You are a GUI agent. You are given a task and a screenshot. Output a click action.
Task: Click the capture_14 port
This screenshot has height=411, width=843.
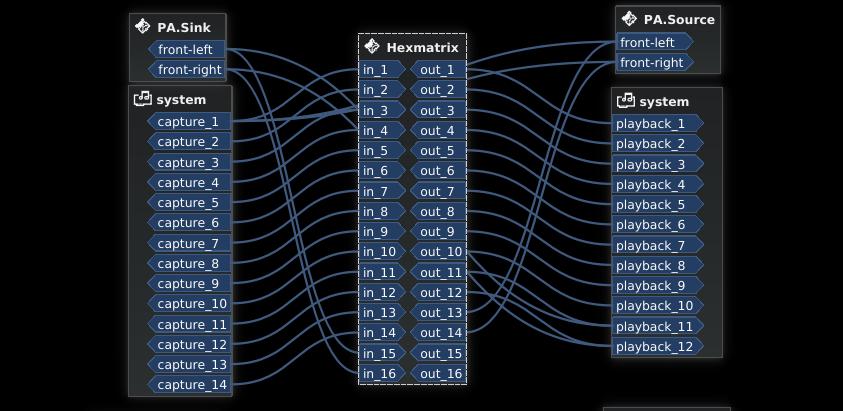coord(190,385)
